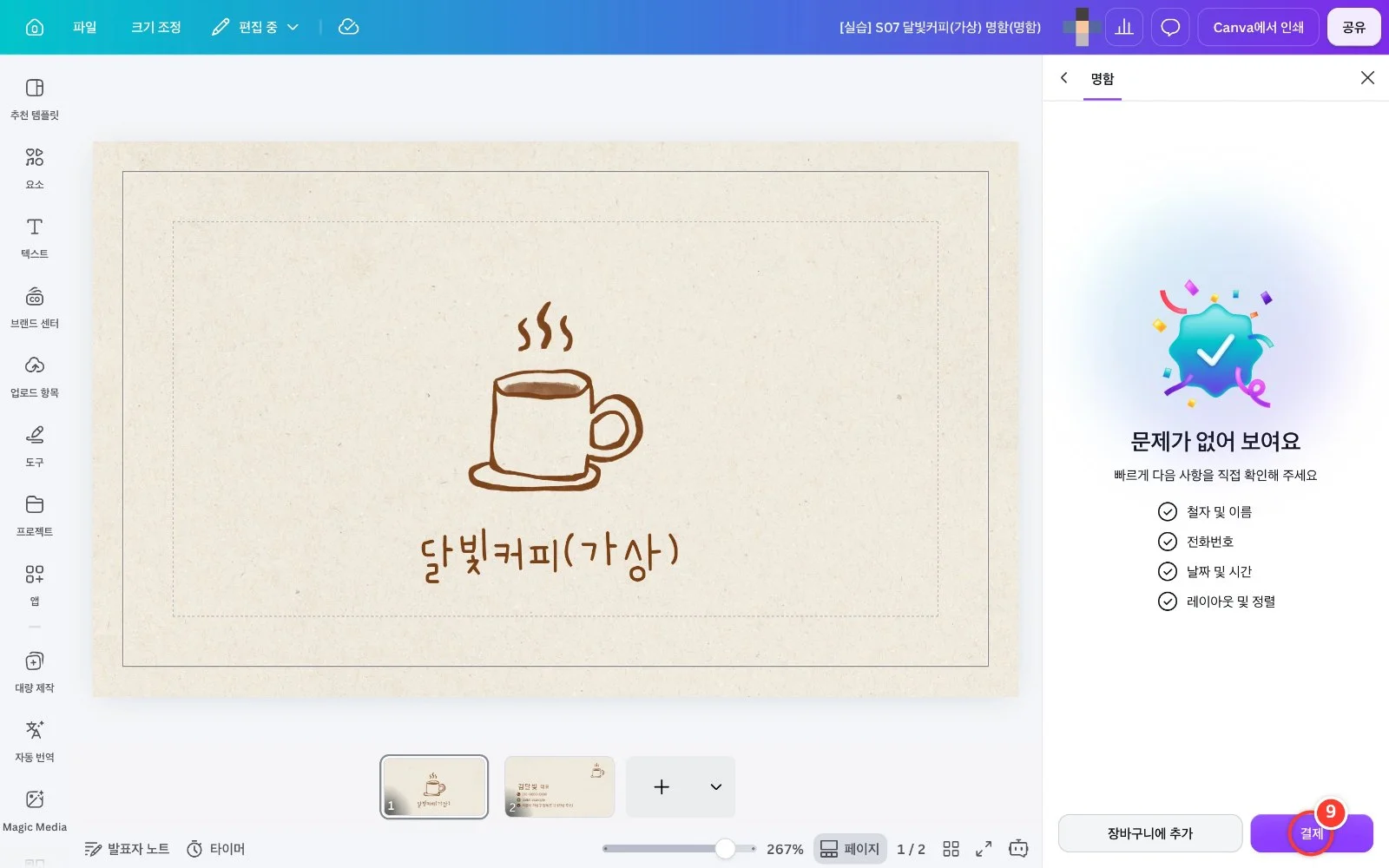The image size is (1389, 868).
Task: Open the 브랜드 센터 panel
Action: (35, 306)
